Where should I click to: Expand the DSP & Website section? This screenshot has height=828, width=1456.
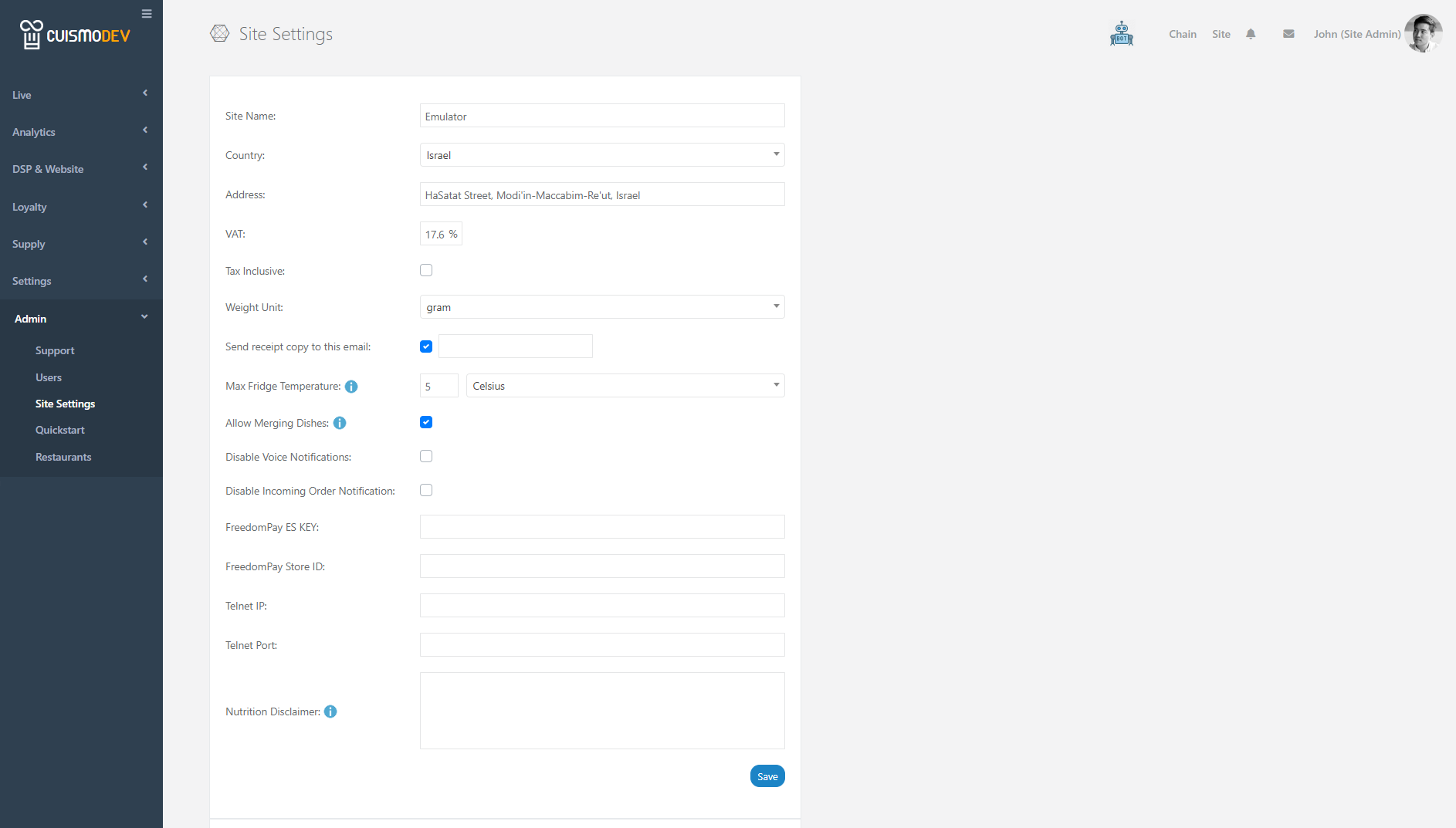(81, 169)
